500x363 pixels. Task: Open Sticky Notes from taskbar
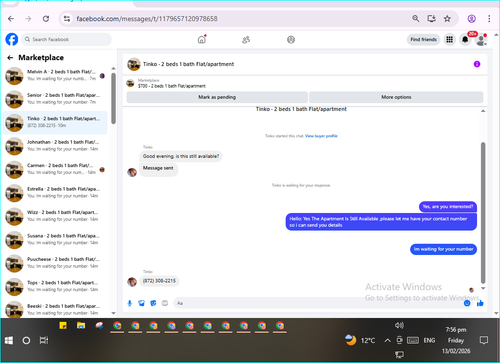63,326
